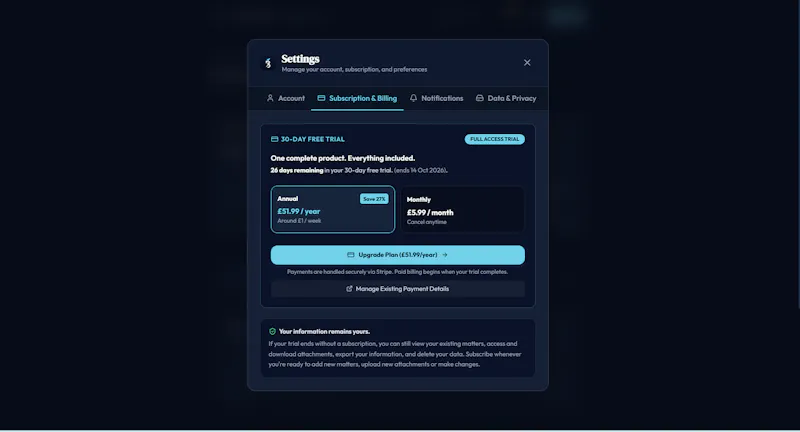Image resolution: width=800 pixels, height=432 pixels.
Task: Click the app logo beside Settings title
Action: 268,63
